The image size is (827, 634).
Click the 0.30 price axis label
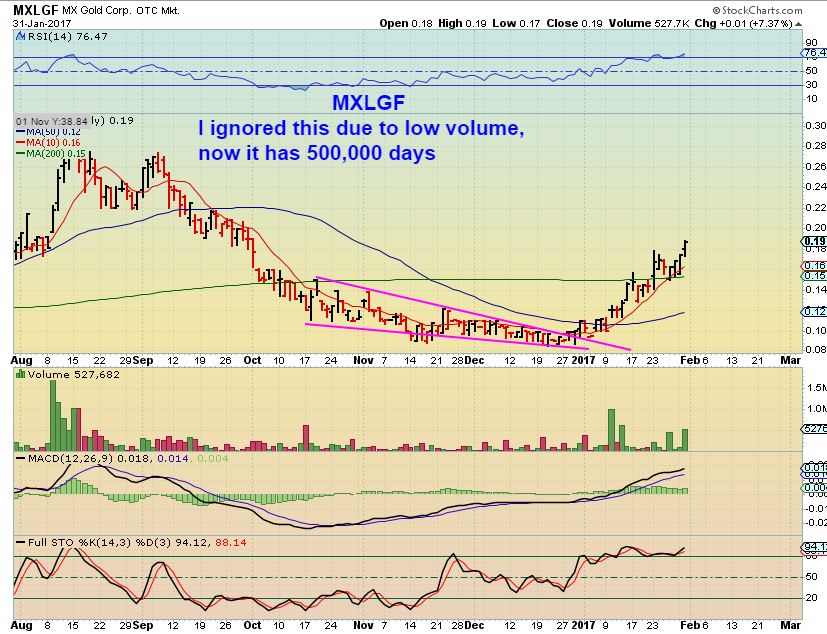coord(815,126)
